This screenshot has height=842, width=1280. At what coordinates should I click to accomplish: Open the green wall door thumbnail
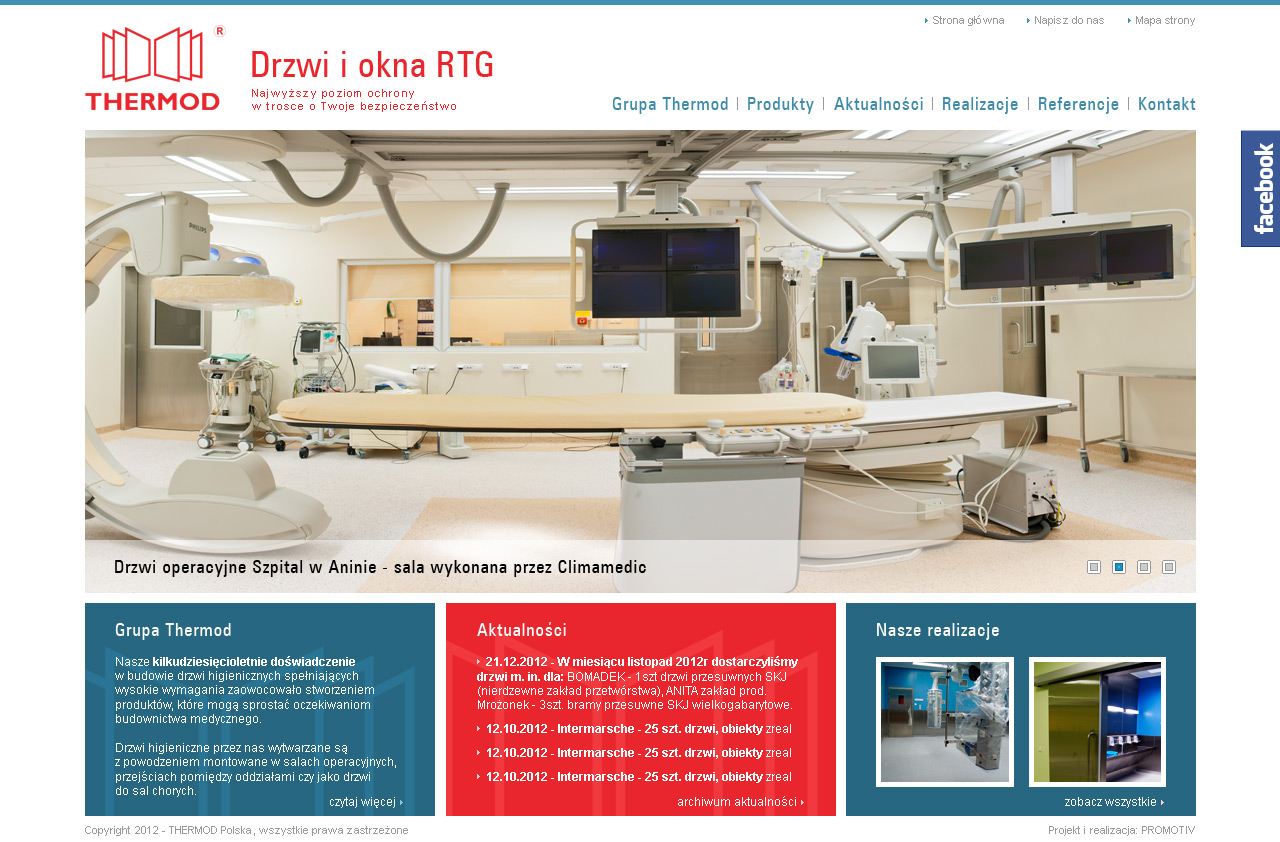coord(1097,722)
